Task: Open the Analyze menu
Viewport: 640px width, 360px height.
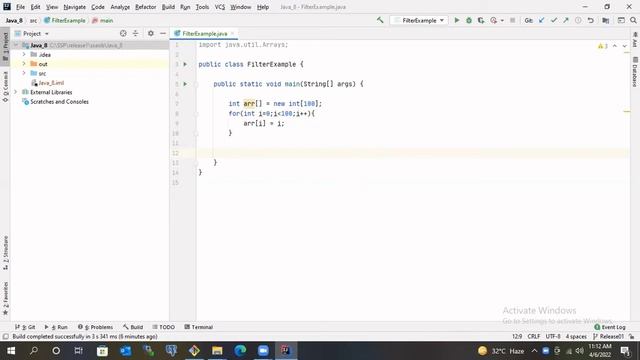Action: pyautogui.click(x=120, y=7)
